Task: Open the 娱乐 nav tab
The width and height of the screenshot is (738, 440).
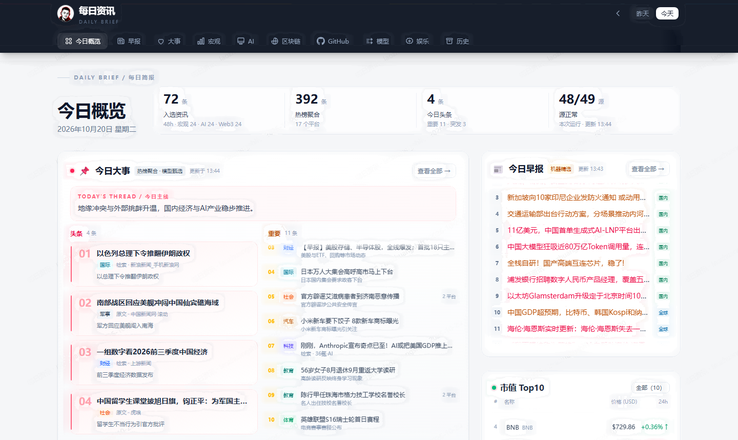Action: pos(417,41)
